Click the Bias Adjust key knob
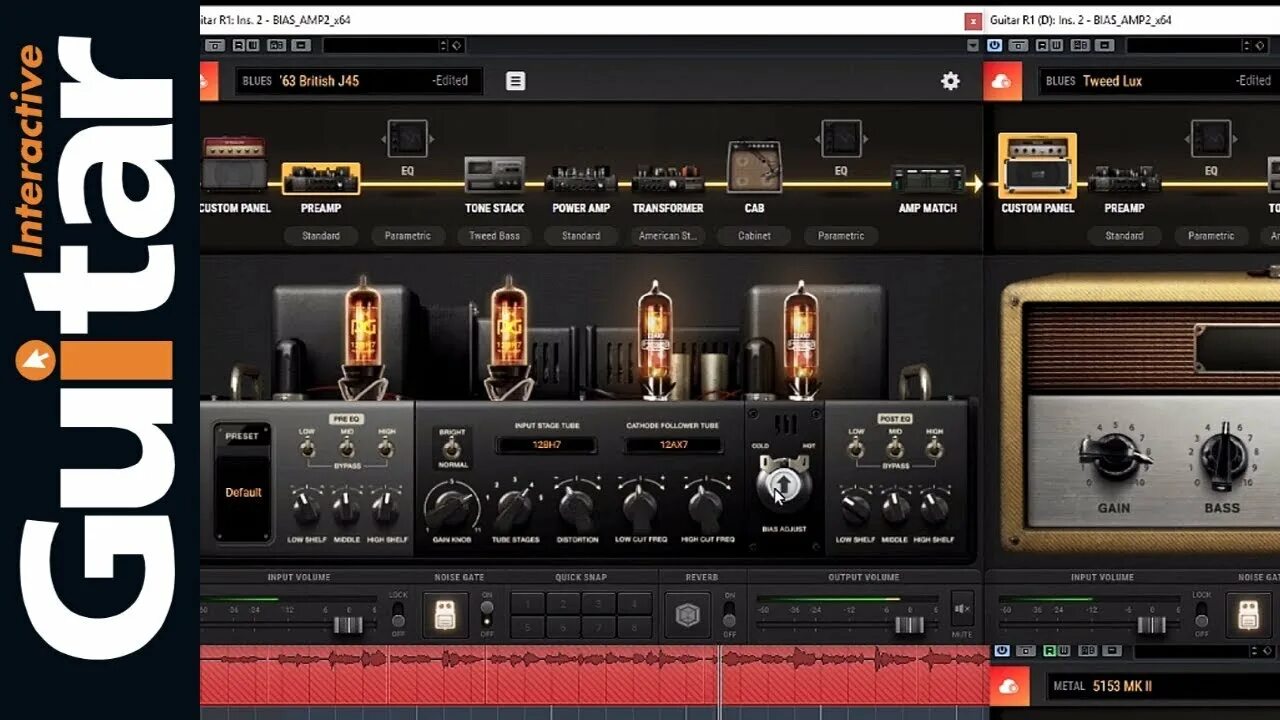The width and height of the screenshot is (1280, 720). [783, 485]
